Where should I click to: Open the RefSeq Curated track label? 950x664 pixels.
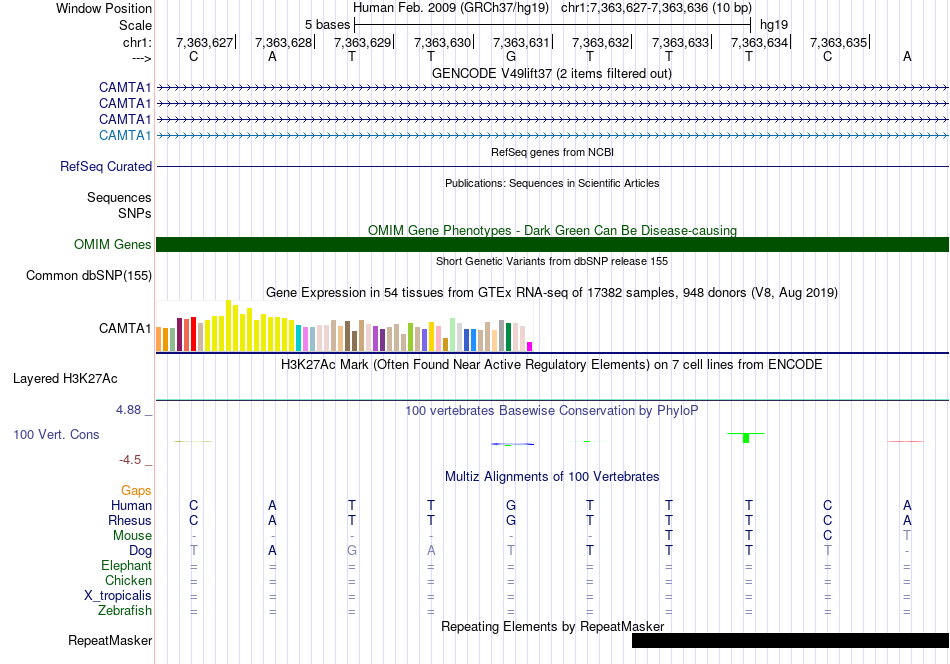click(106, 166)
